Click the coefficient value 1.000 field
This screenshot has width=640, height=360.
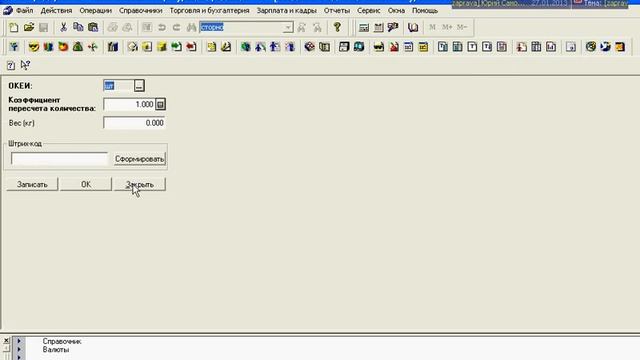click(129, 104)
